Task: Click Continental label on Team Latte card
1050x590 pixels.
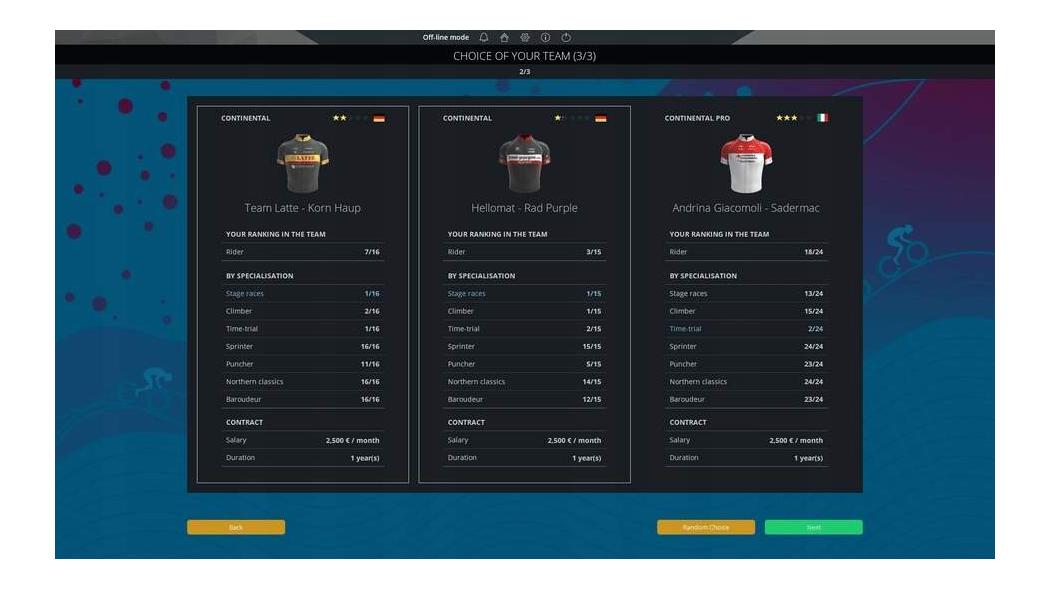Action: pyautogui.click(x=246, y=118)
